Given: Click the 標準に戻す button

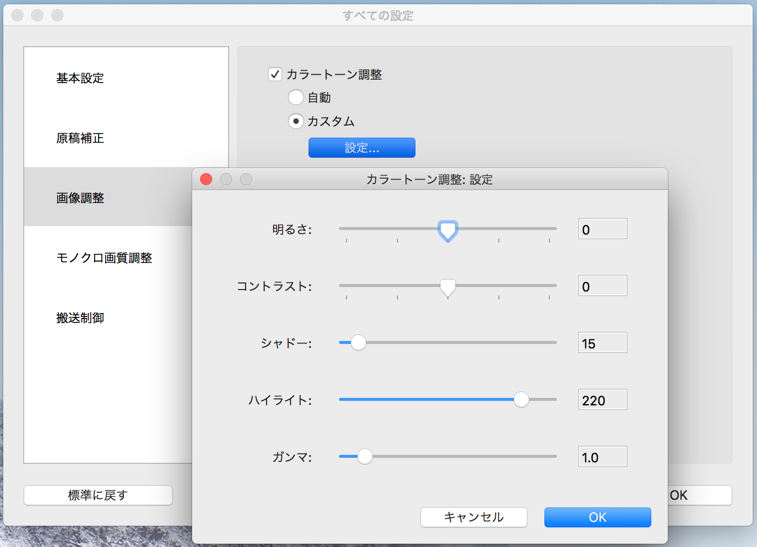Looking at the screenshot, I should tap(98, 495).
